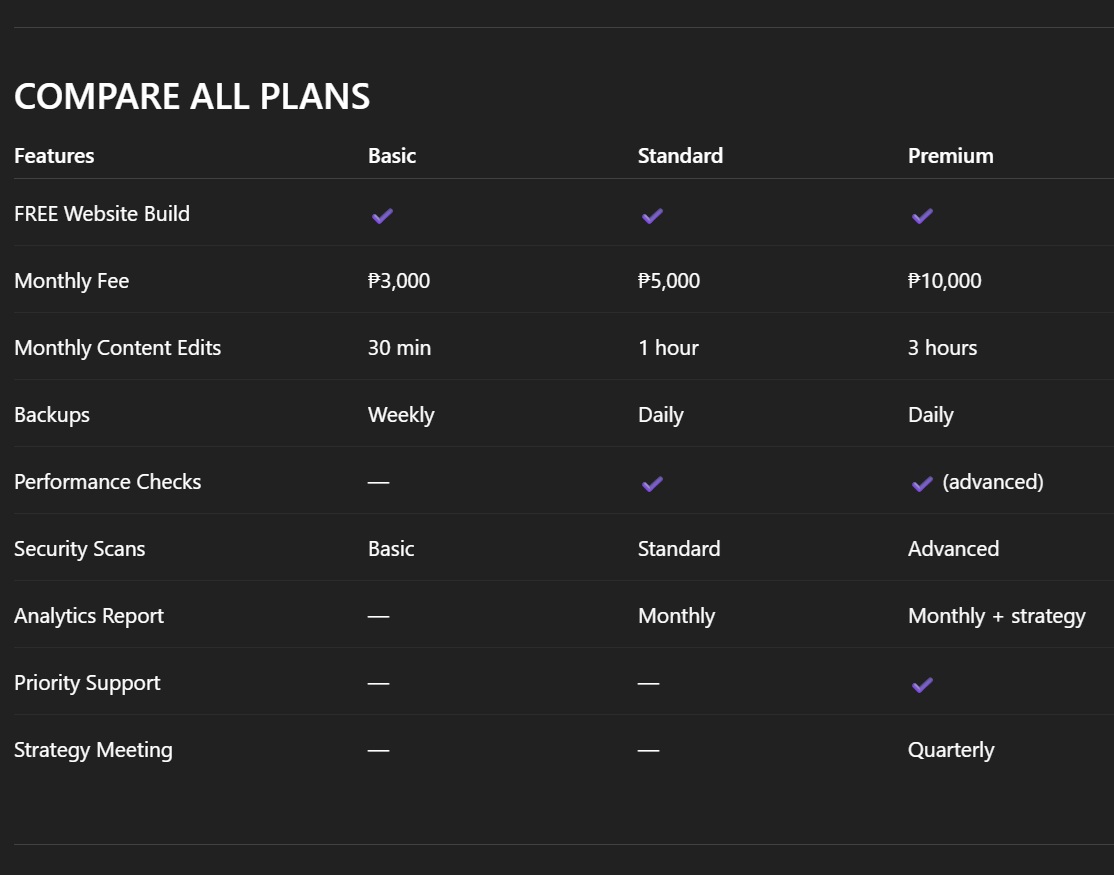Screen dimensions: 1114x875
Task: Click the Monthly + strategy analytics cell
Action: 996,616
